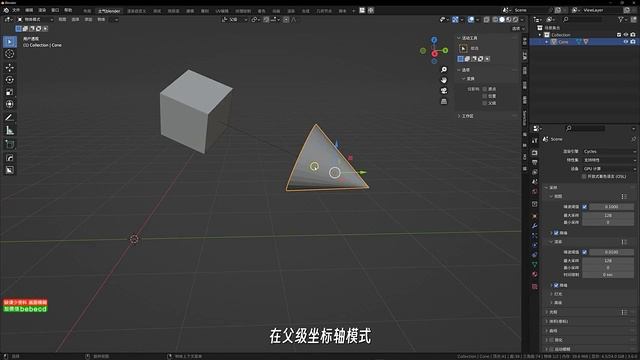Open the Render properties tab icon
This screenshot has height=360, width=640.
pyautogui.click(x=535, y=152)
